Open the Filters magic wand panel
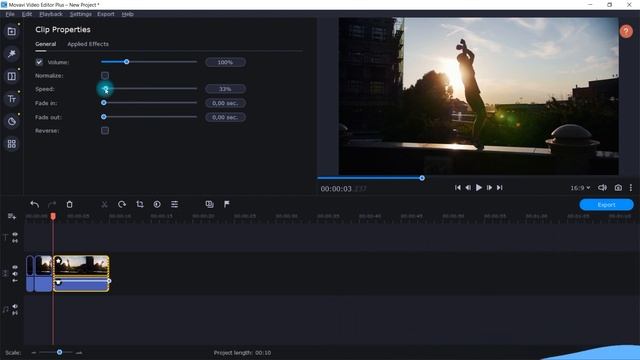Image resolution: width=640 pixels, height=360 pixels. coord(11,54)
